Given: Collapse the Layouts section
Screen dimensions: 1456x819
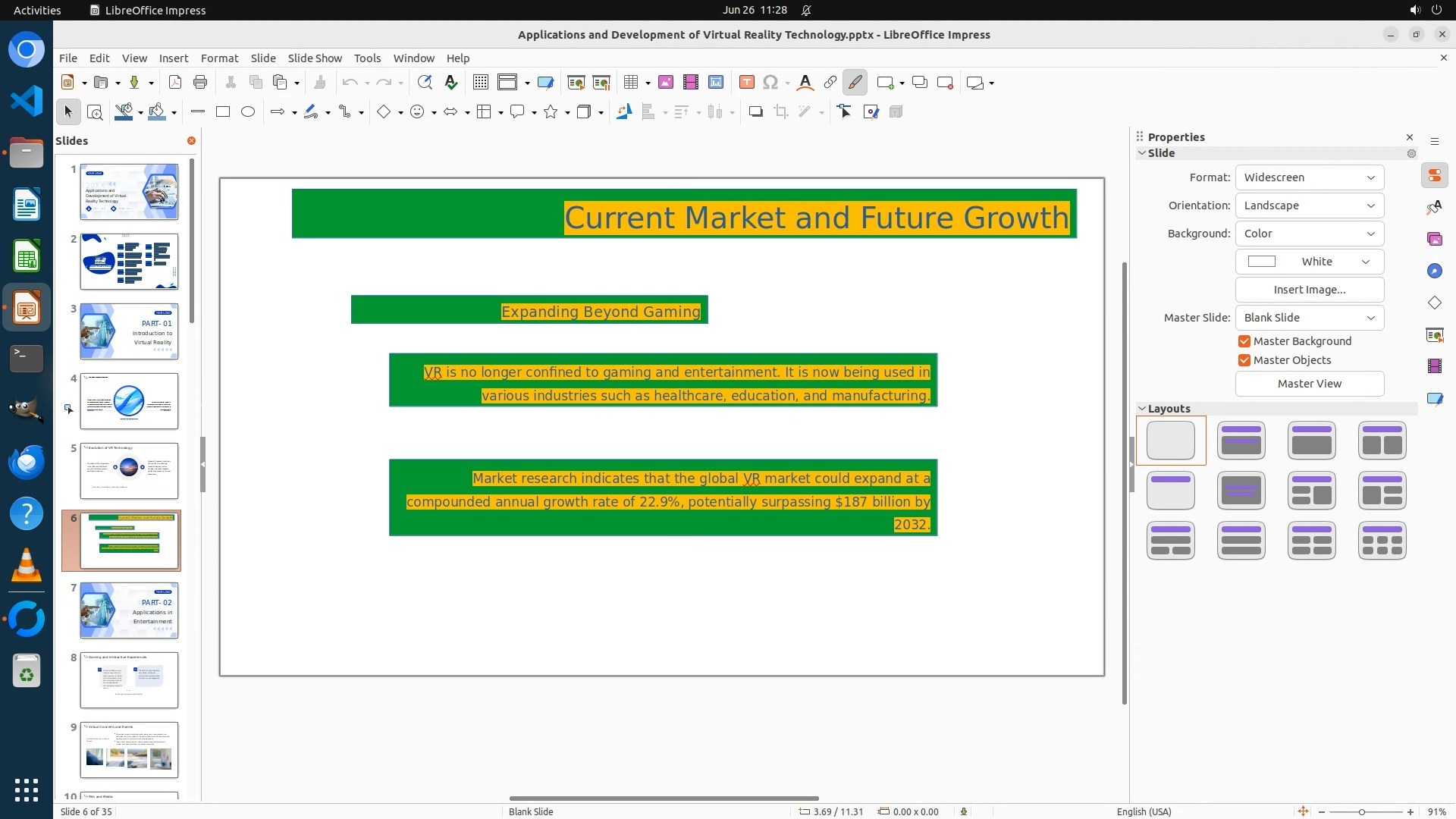Looking at the screenshot, I should coord(1141,409).
